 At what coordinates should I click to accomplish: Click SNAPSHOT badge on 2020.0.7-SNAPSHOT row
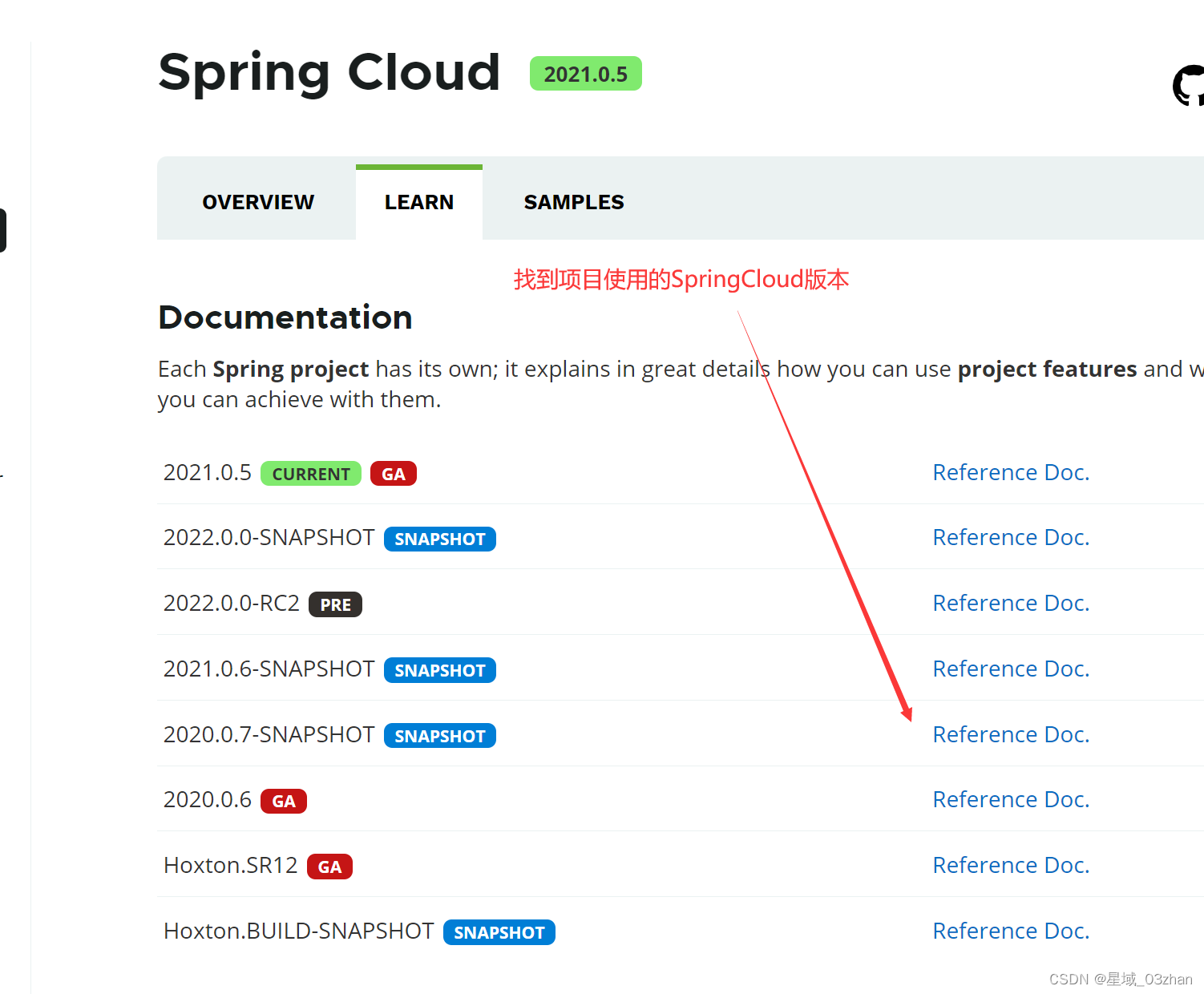[x=440, y=736]
